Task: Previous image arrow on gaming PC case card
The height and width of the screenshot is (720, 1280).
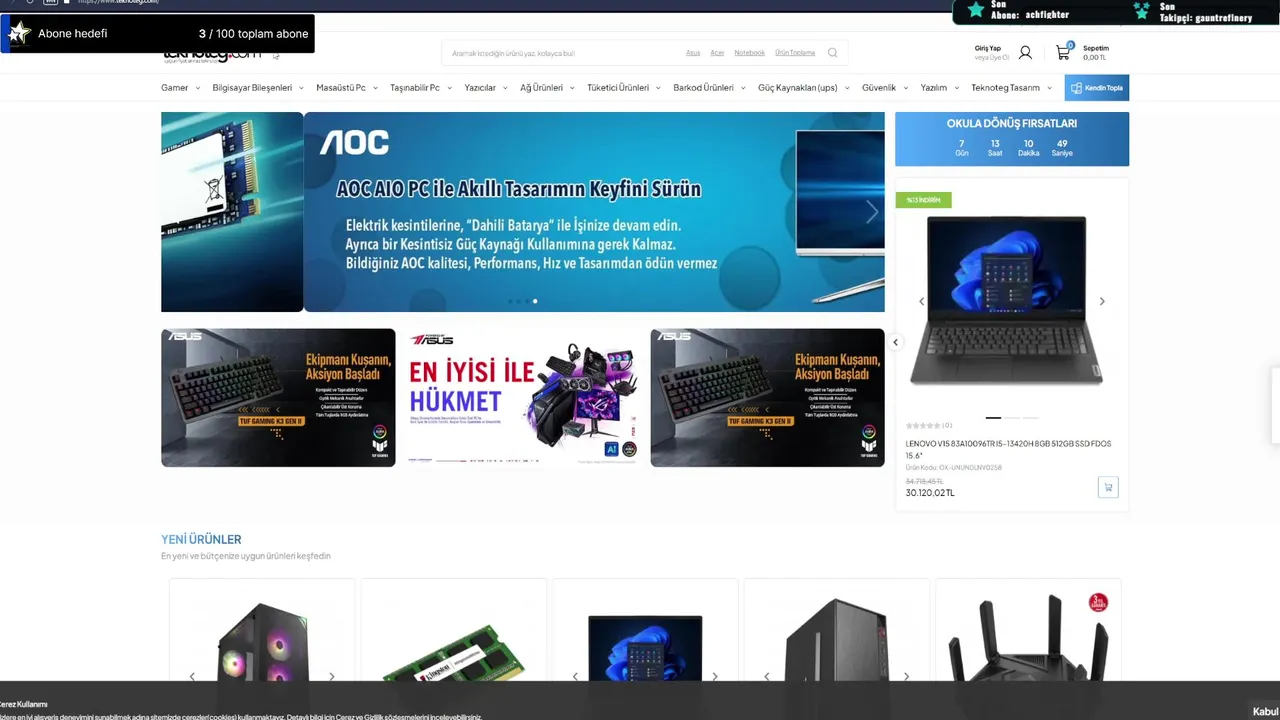Action: pos(192,677)
